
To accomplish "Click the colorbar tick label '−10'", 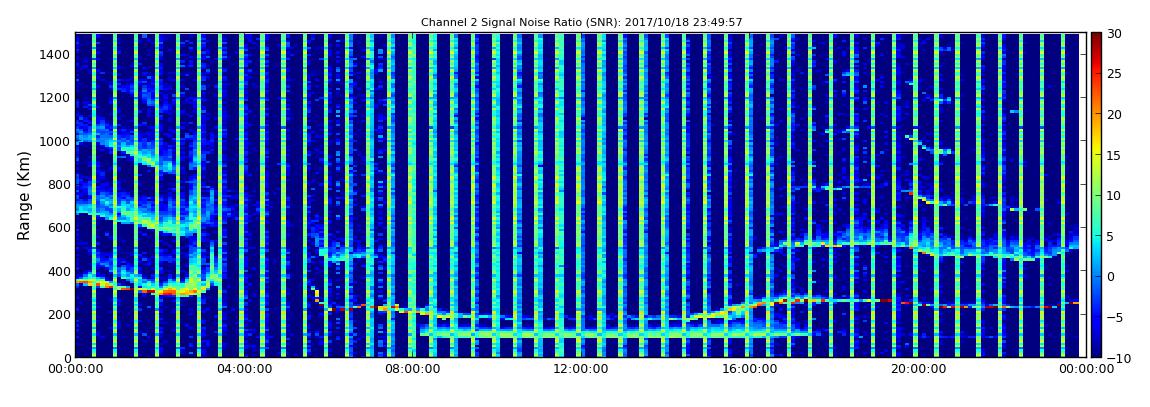I will pos(1117,358).
